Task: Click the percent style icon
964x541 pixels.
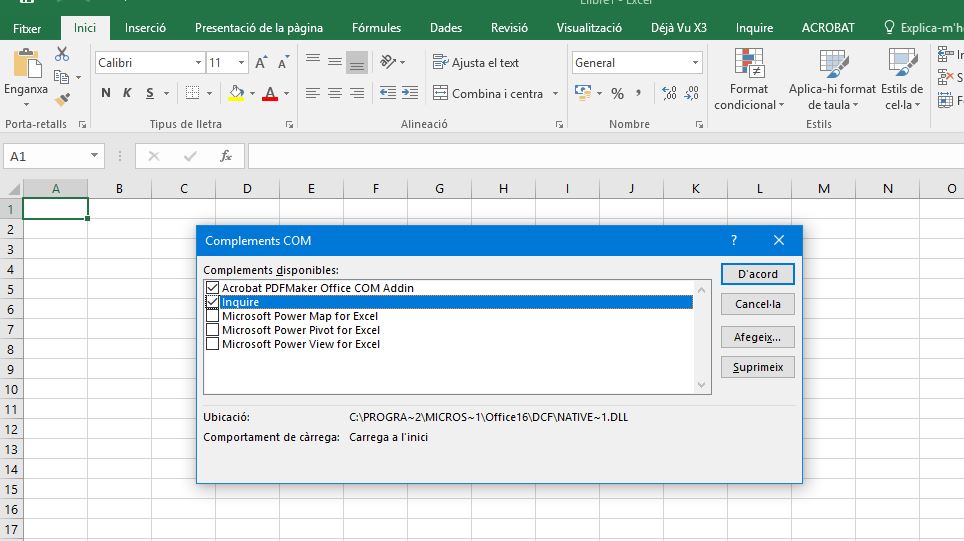Action: point(617,93)
